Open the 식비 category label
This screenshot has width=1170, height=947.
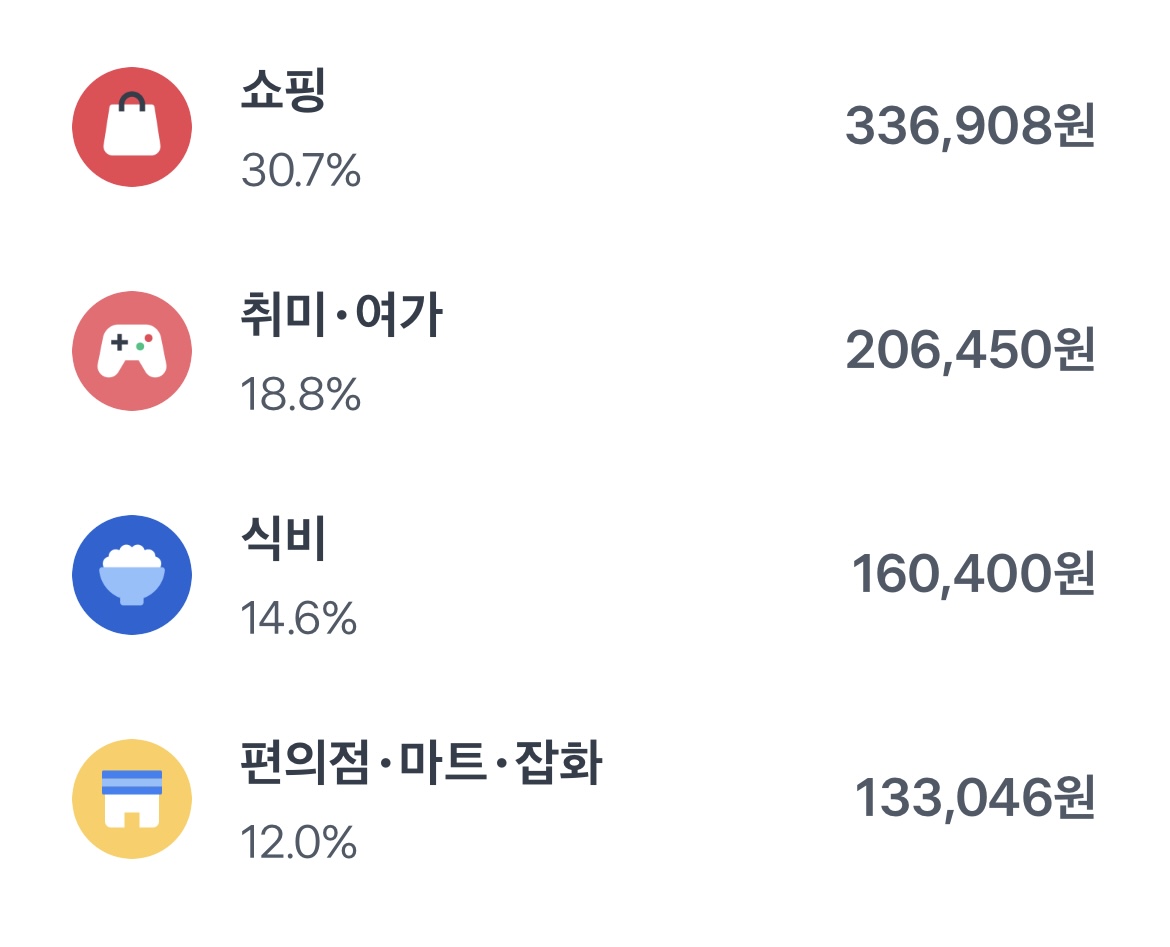[283, 538]
